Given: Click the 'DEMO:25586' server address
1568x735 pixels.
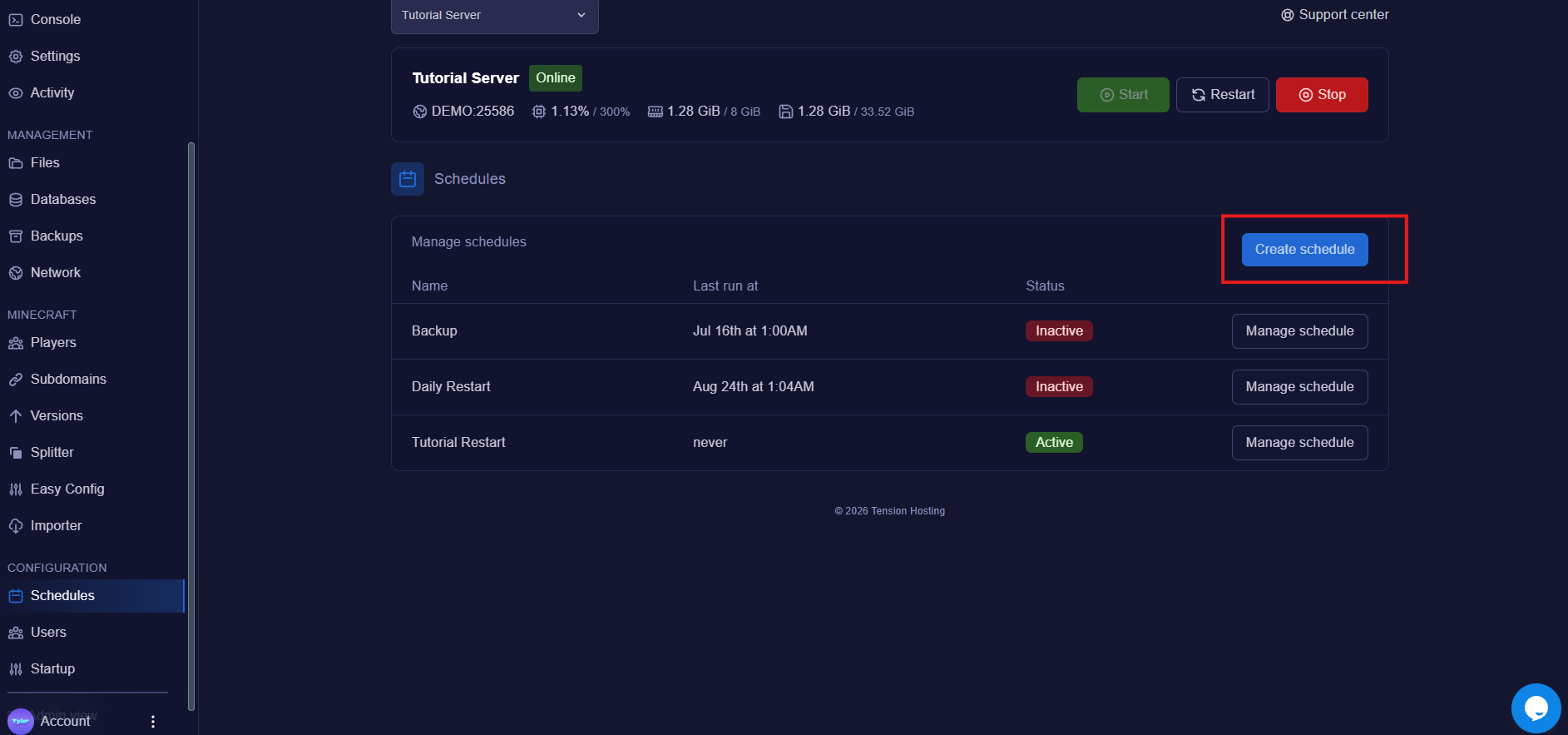Looking at the screenshot, I should pyautogui.click(x=472, y=112).
